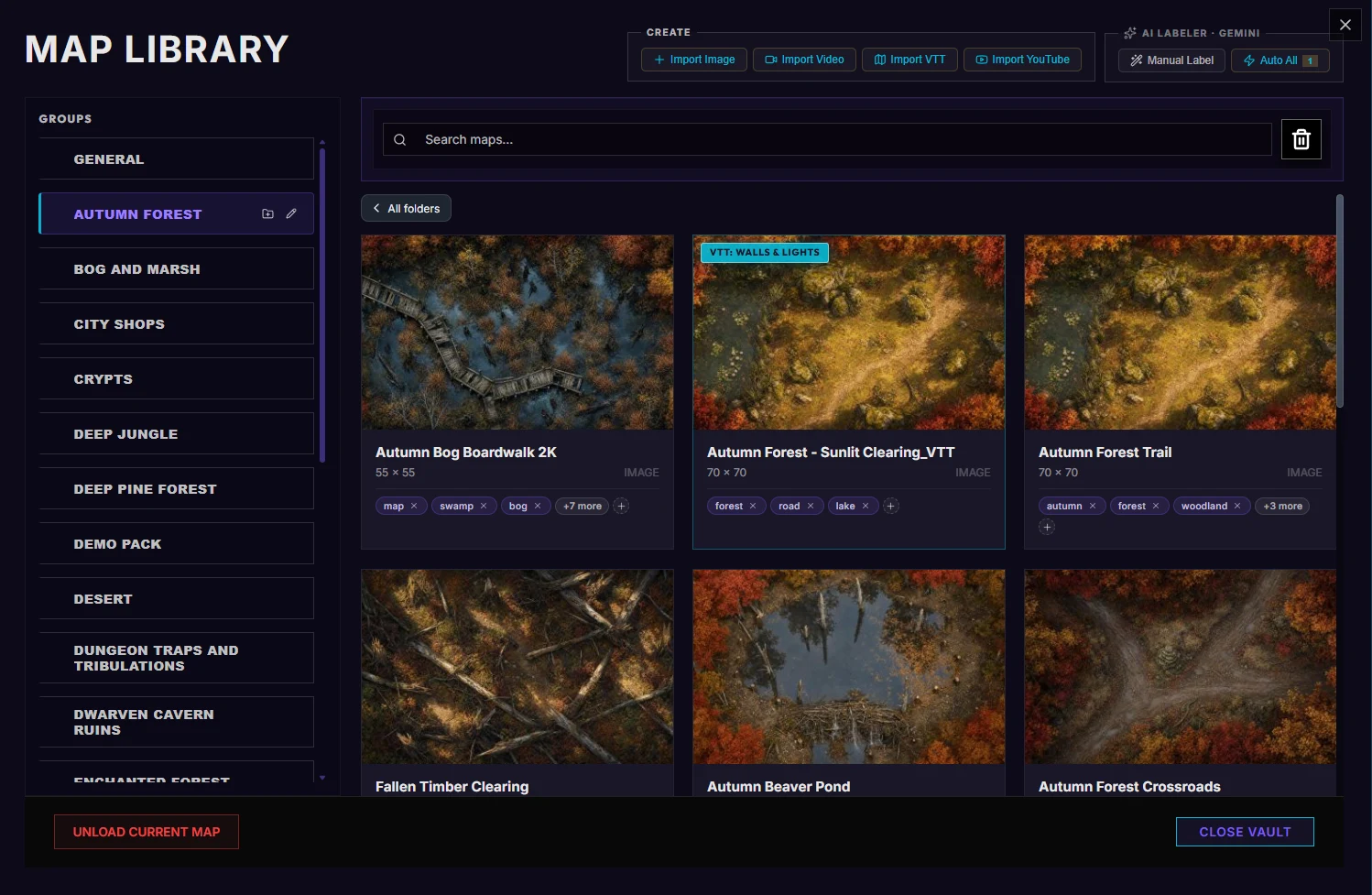The image size is (1372, 895).
Task: Remove the 'lake' tag from Sunlit Clearing_VTT
Action: [x=866, y=506]
